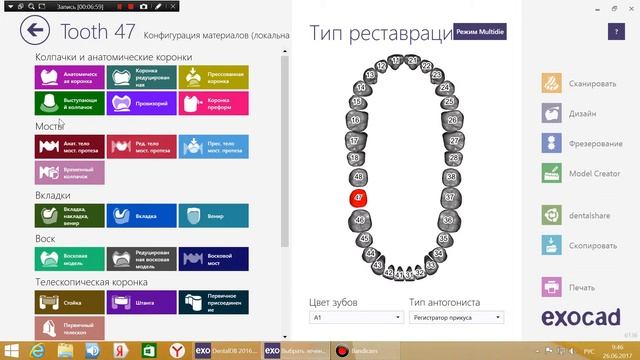The height and width of the screenshot is (360, 640).
Task: Start the Фрезерование module
Action: (x=582, y=143)
